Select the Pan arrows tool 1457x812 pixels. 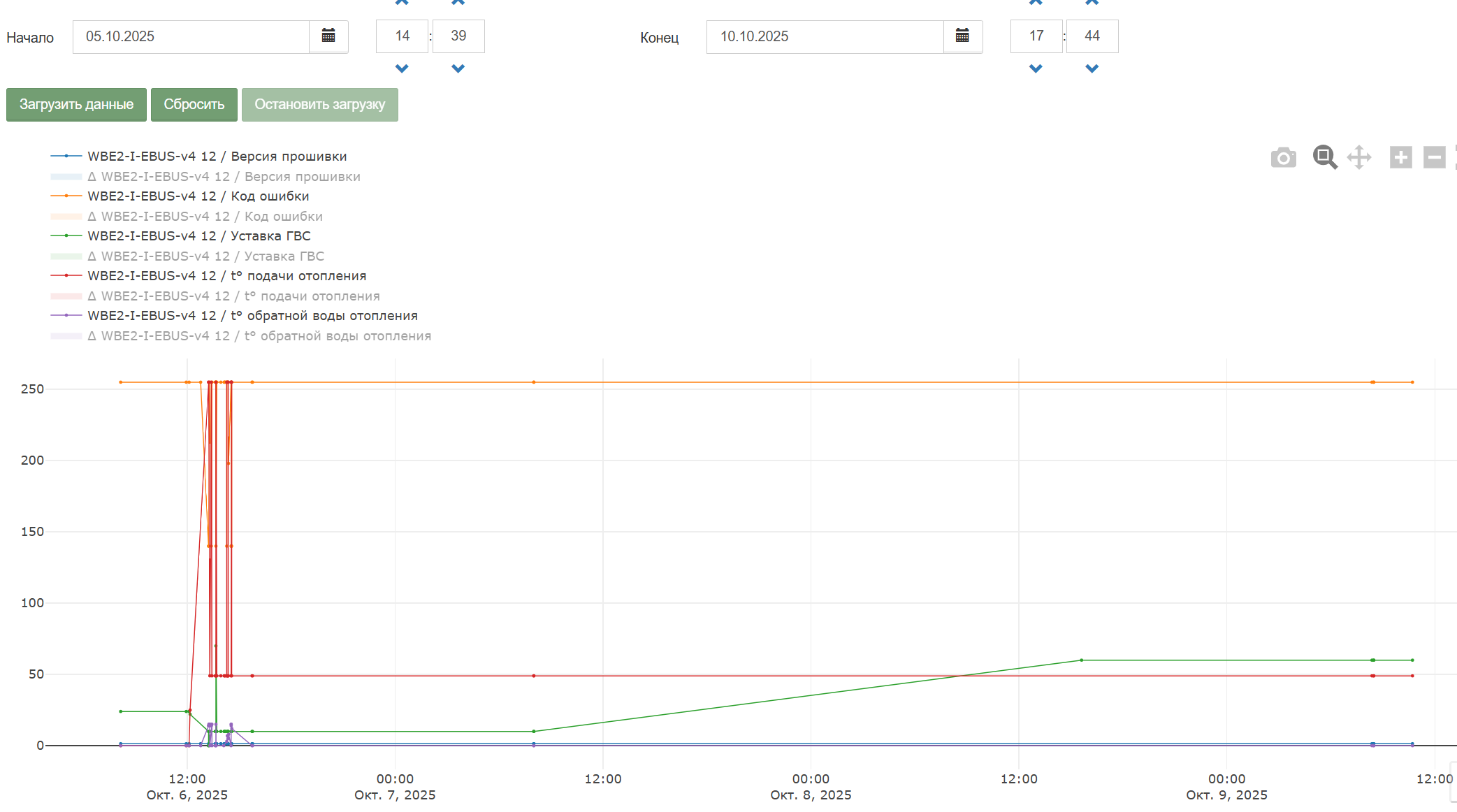(1359, 157)
